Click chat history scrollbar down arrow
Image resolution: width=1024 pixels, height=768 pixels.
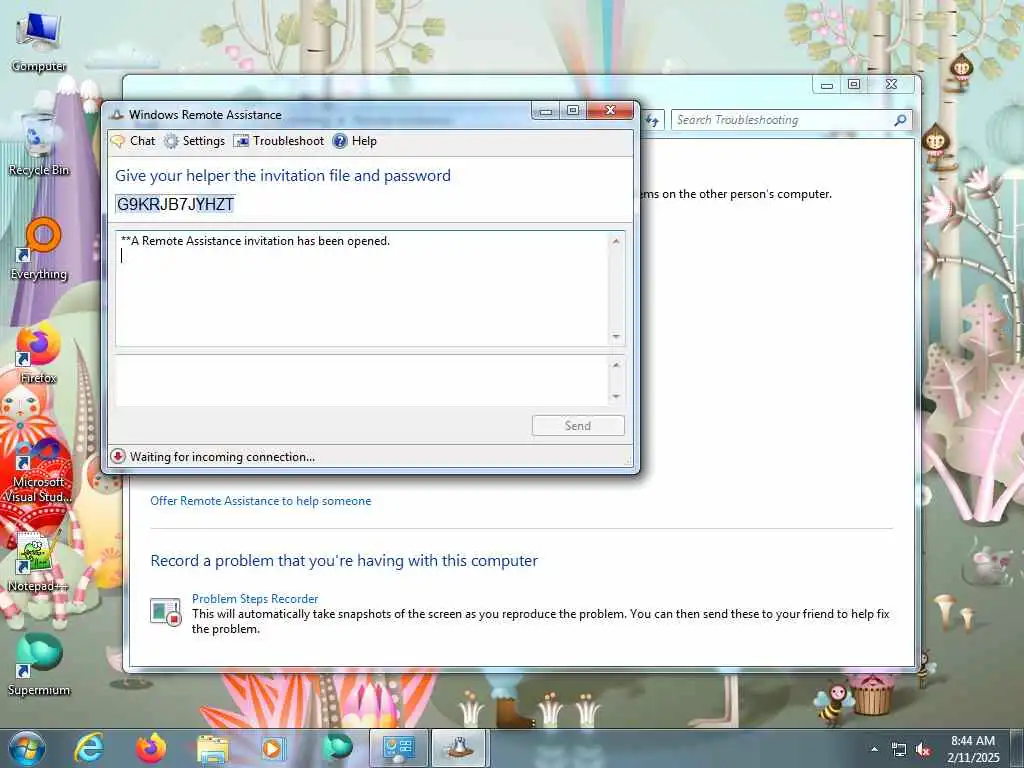coord(616,336)
